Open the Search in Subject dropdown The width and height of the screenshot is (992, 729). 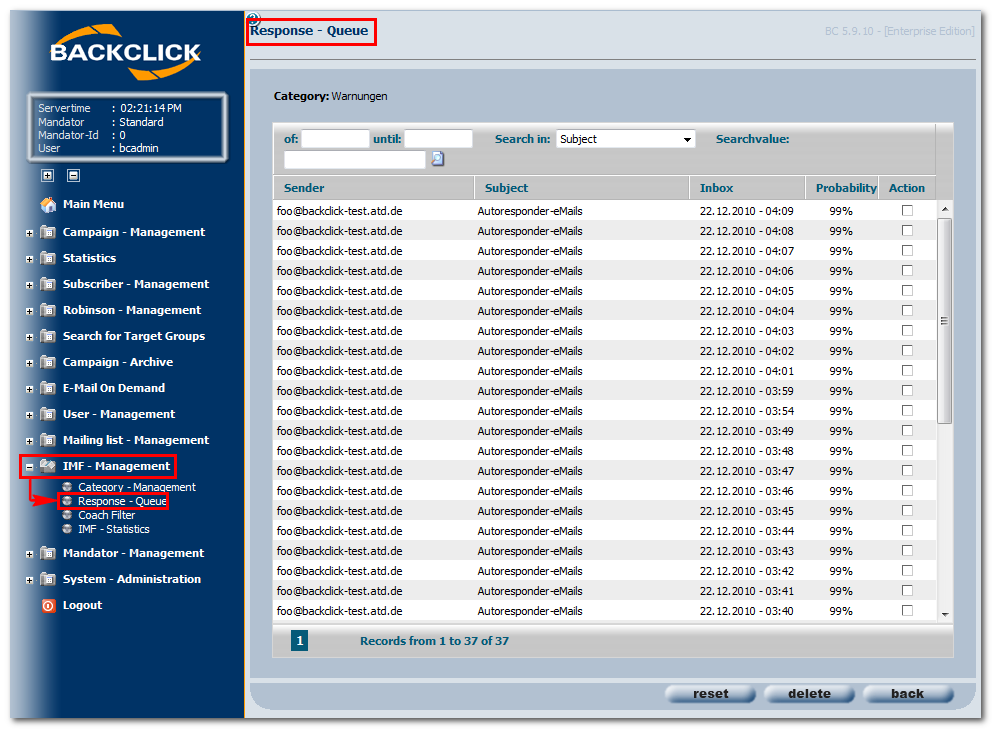tap(625, 139)
